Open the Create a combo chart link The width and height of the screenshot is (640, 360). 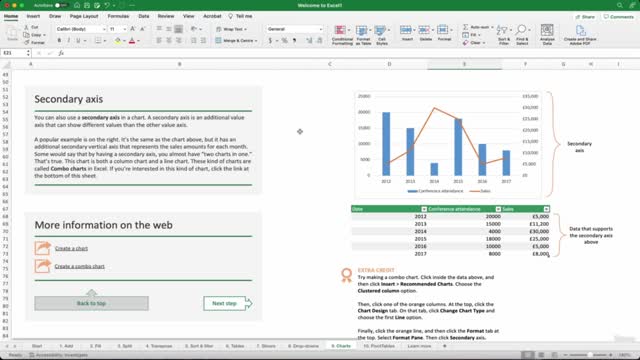80,266
